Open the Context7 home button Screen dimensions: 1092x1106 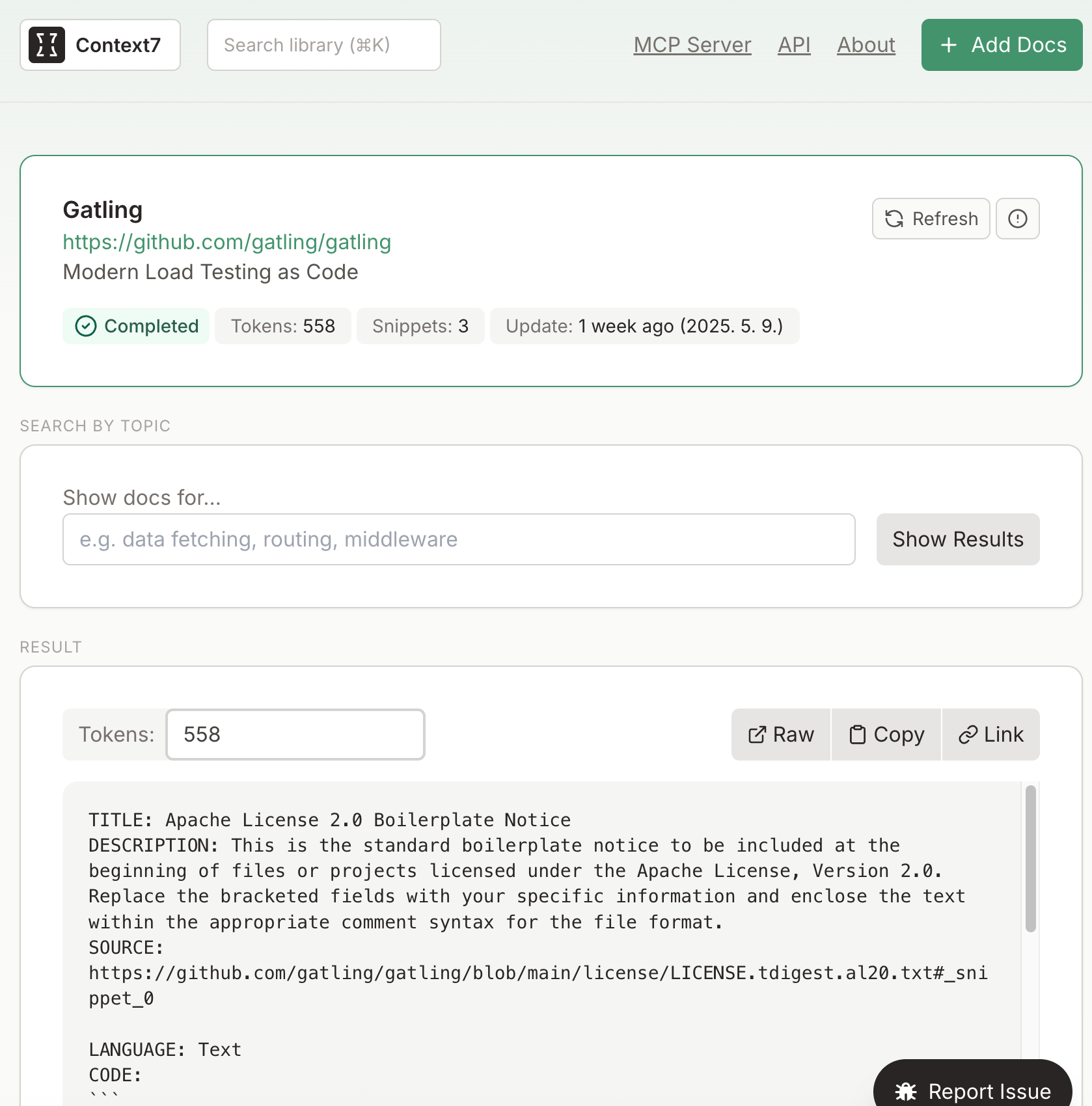[x=100, y=45]
